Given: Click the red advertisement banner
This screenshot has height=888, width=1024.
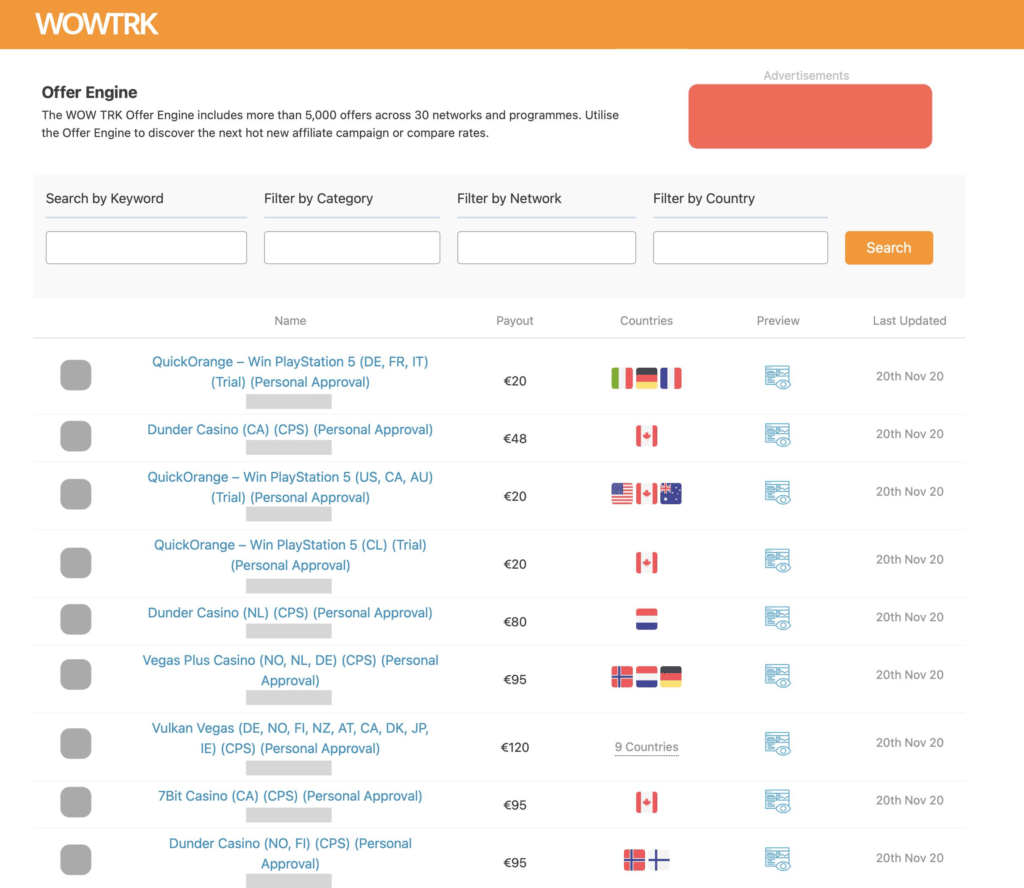Looking at the screenshot, I should point(810,116).
